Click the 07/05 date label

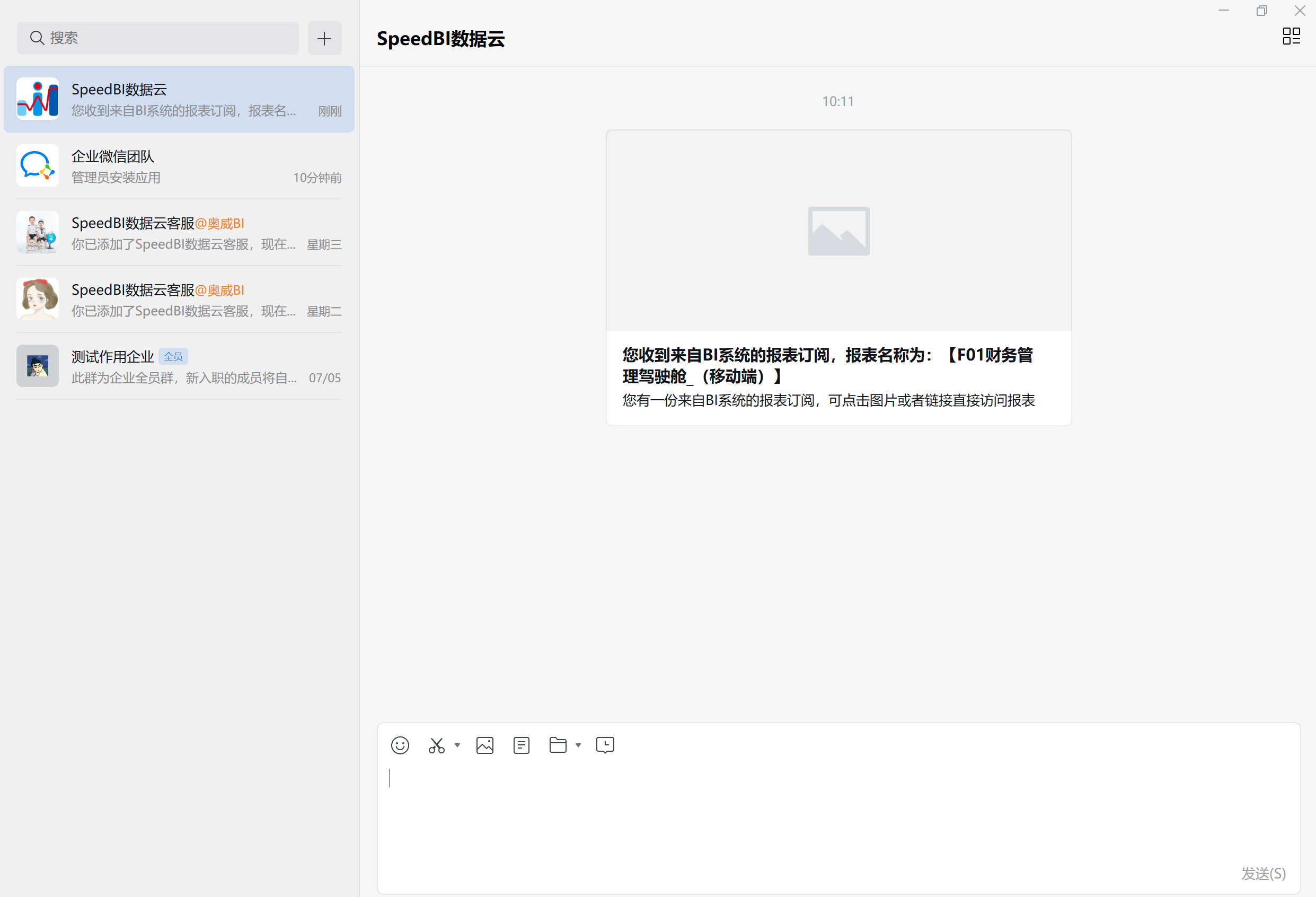(325, 379)
